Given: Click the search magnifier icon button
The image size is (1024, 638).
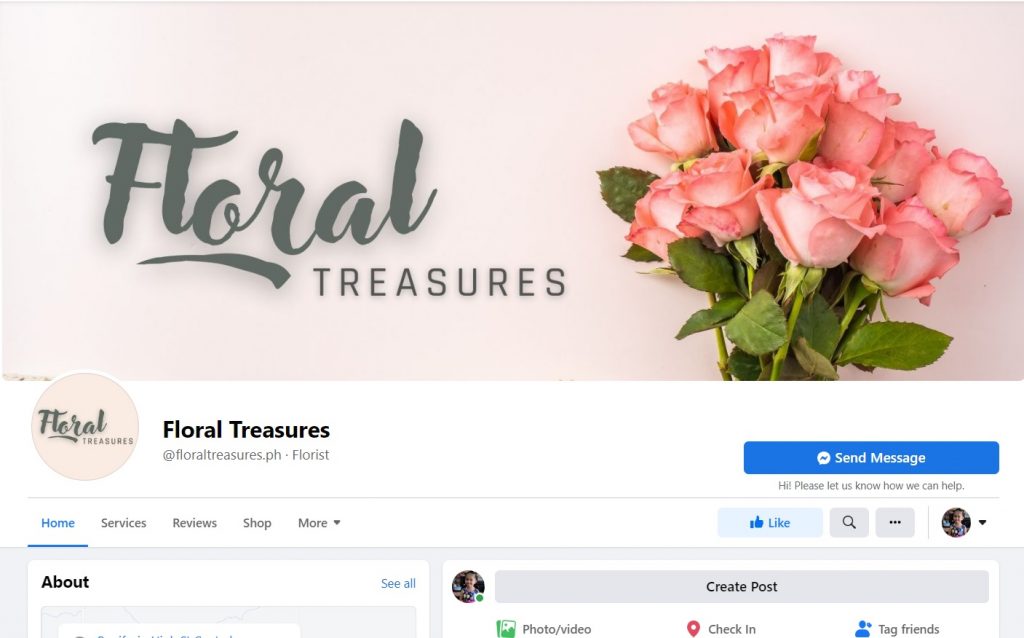Looking at the screenshot, I should [849, 522].
